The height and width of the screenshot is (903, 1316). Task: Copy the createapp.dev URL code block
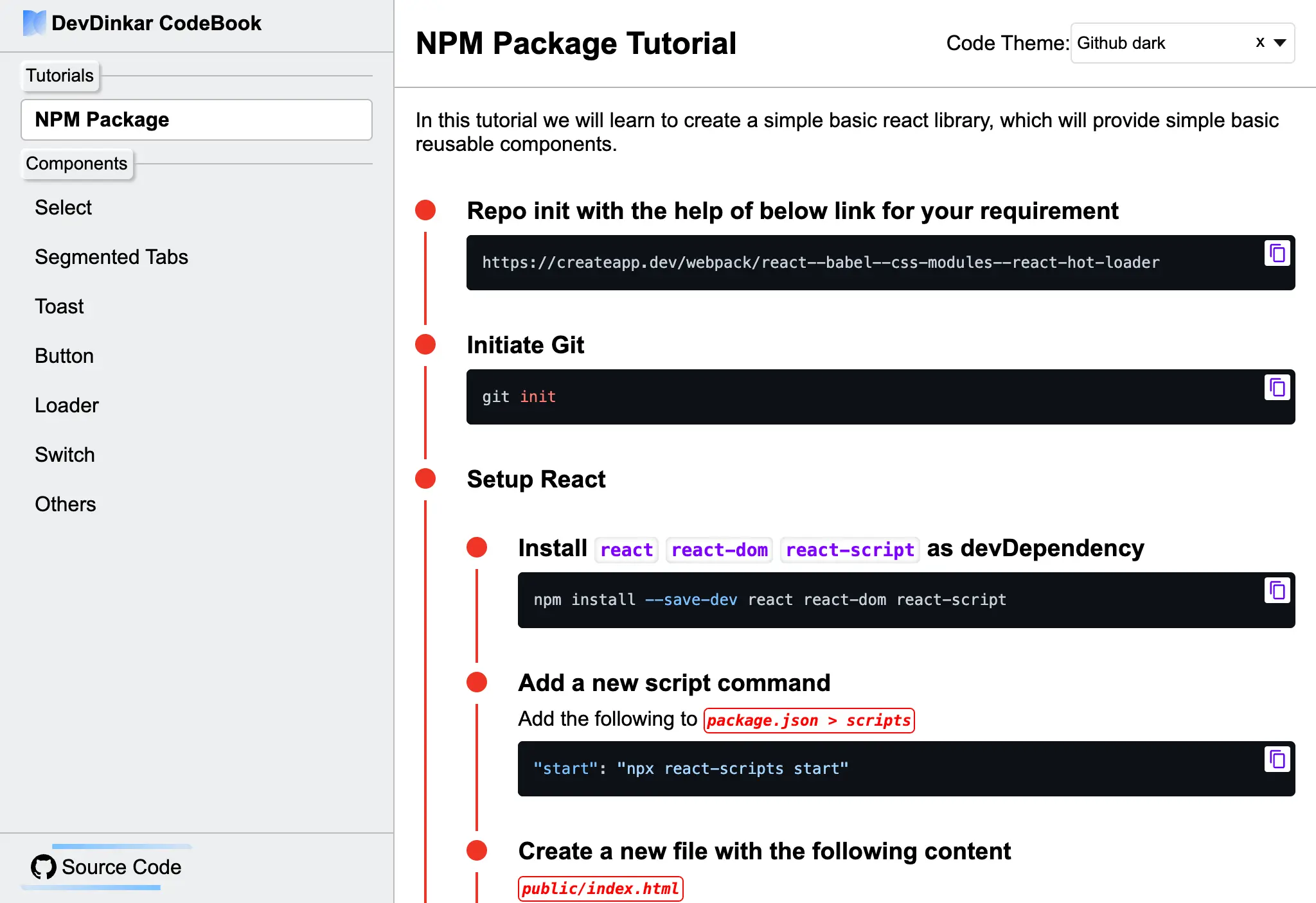(x=1277, y=253)
